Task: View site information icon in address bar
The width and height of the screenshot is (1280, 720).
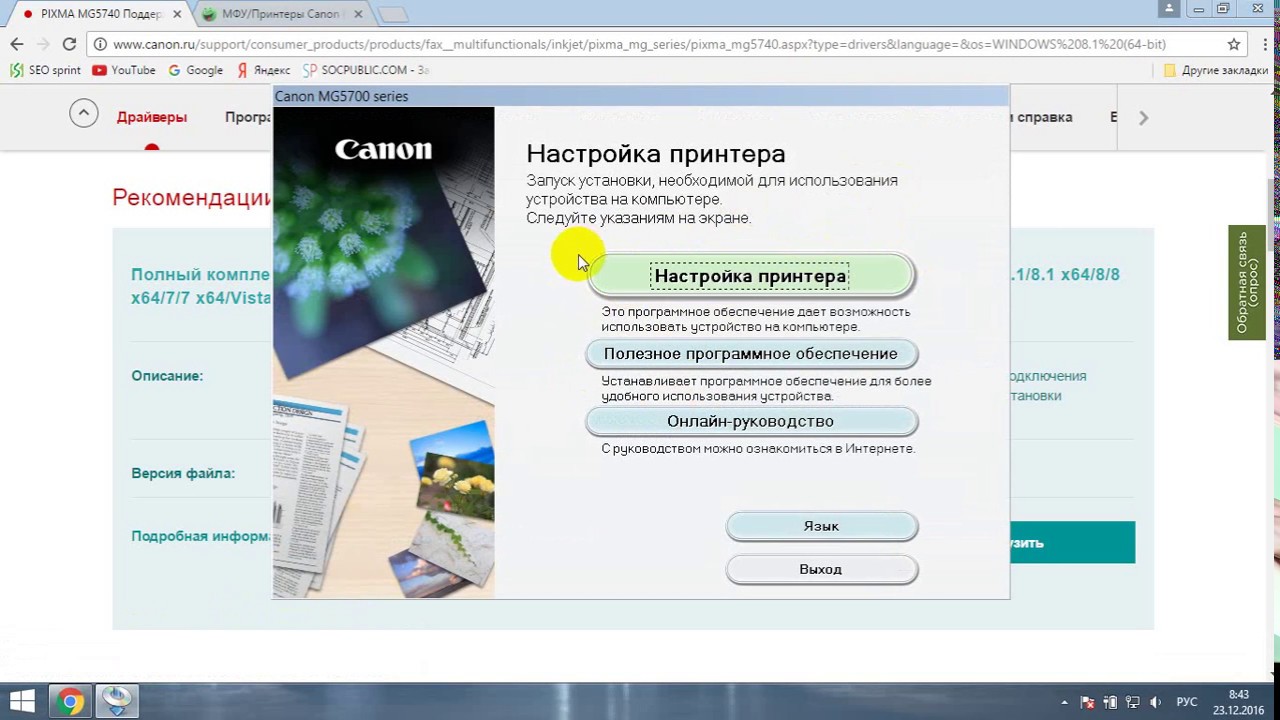Action: pyautogui.click(x=100, y=44)
